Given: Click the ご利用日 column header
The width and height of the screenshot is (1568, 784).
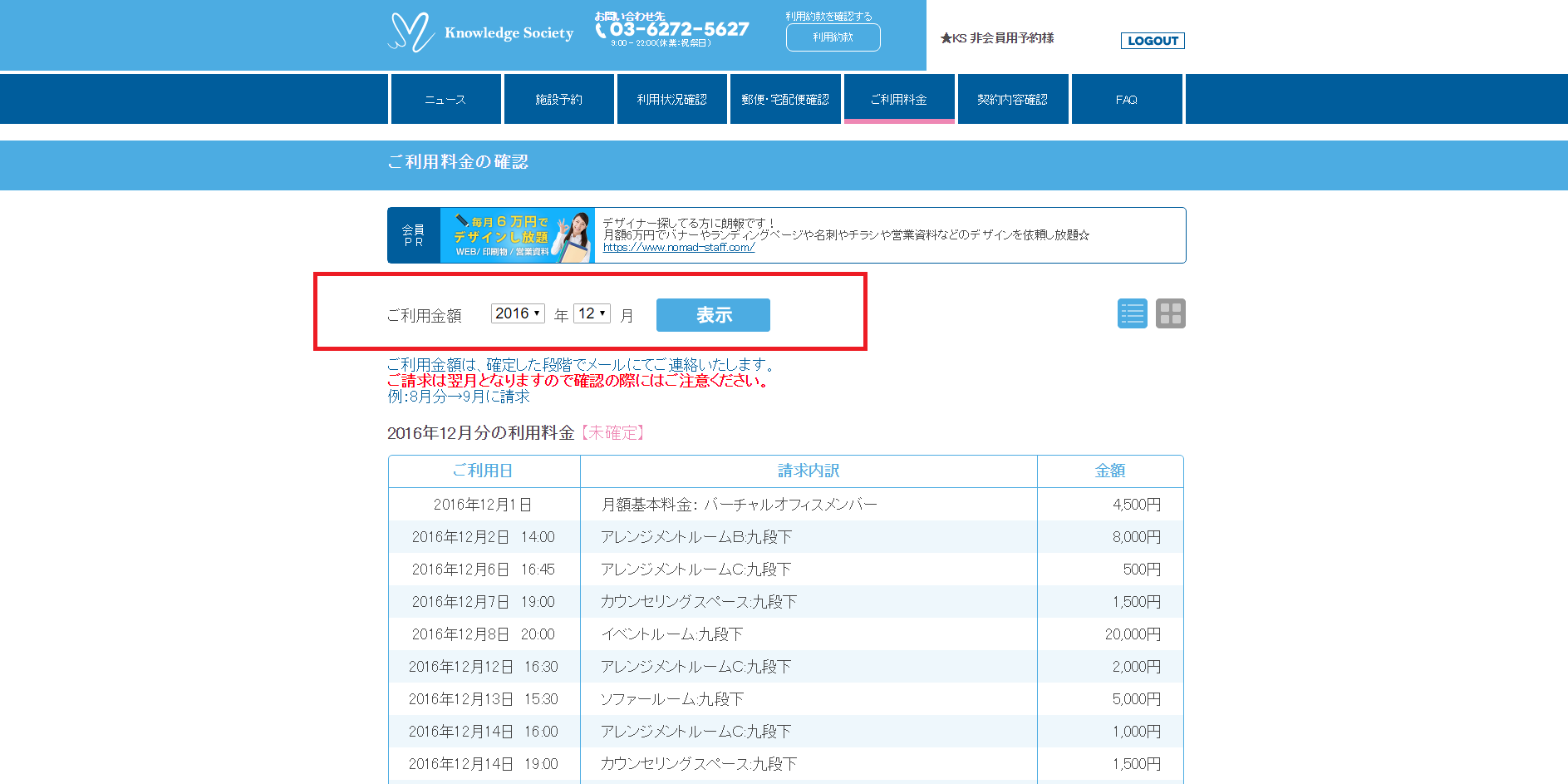Looking at the screenshot, I should pos(483,471).
